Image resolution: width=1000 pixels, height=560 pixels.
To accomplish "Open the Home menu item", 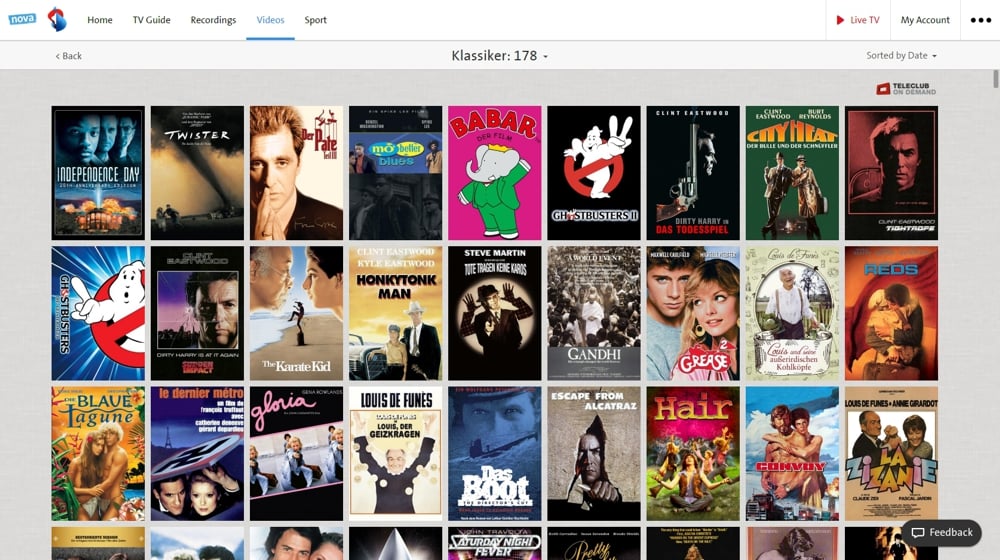I will click(99, 20).
